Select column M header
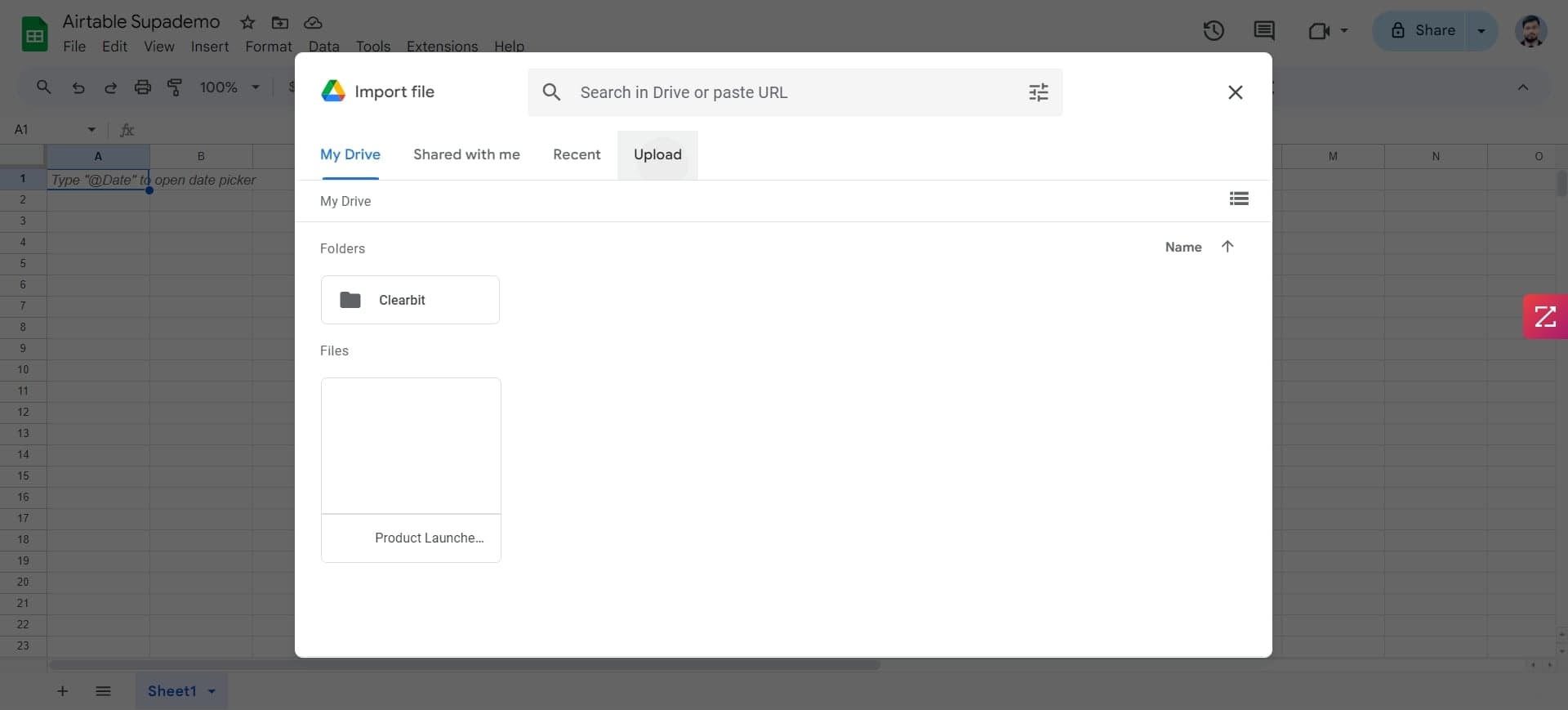The width and height of the screenshot is (1568, 710). coord(1333,156)
